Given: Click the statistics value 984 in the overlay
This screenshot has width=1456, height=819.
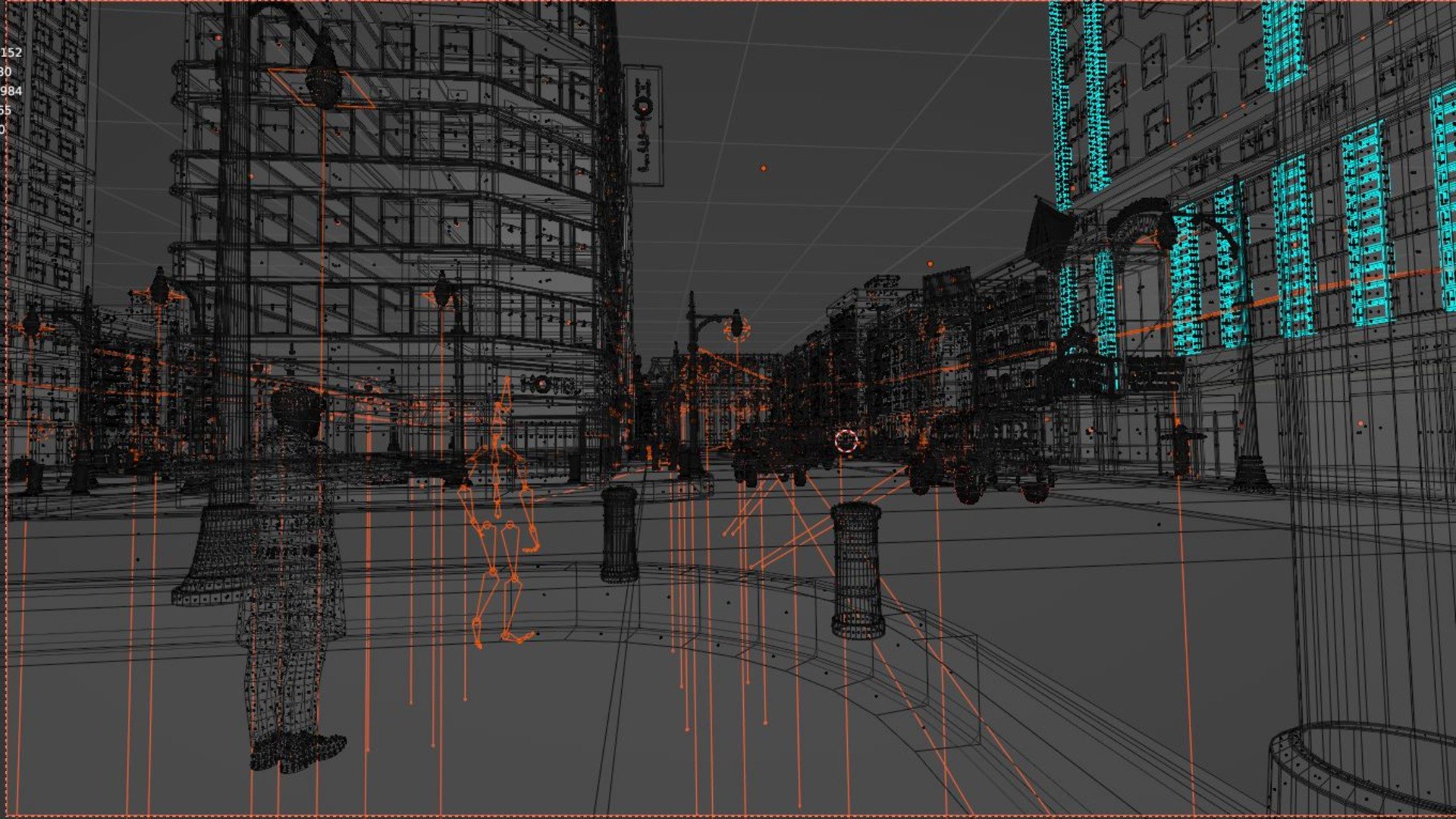Looking at the screenshot, I should 11,91.
